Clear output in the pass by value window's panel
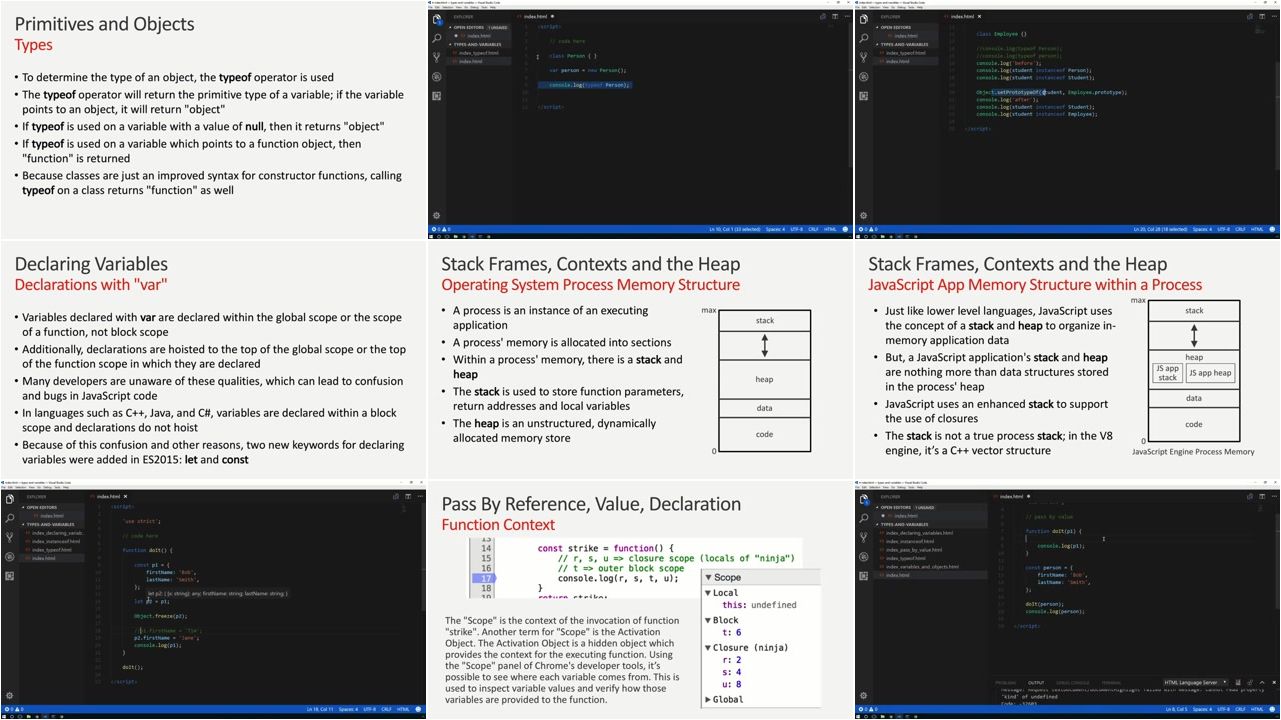This screenshot has width=1281, height=720. coord(1238,683)
